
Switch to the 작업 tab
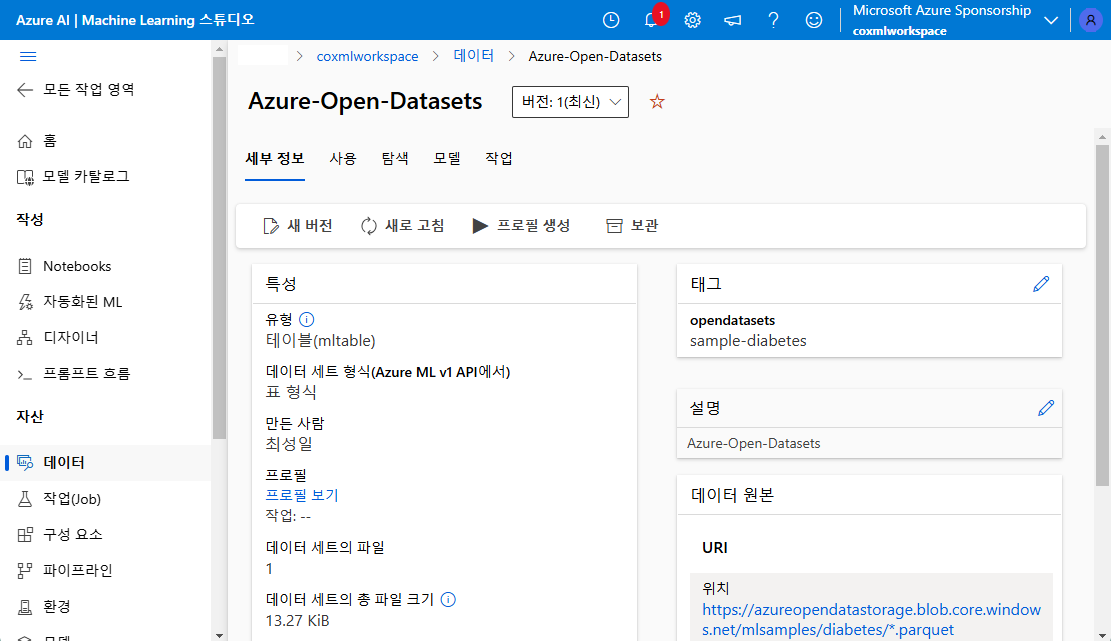499,159
